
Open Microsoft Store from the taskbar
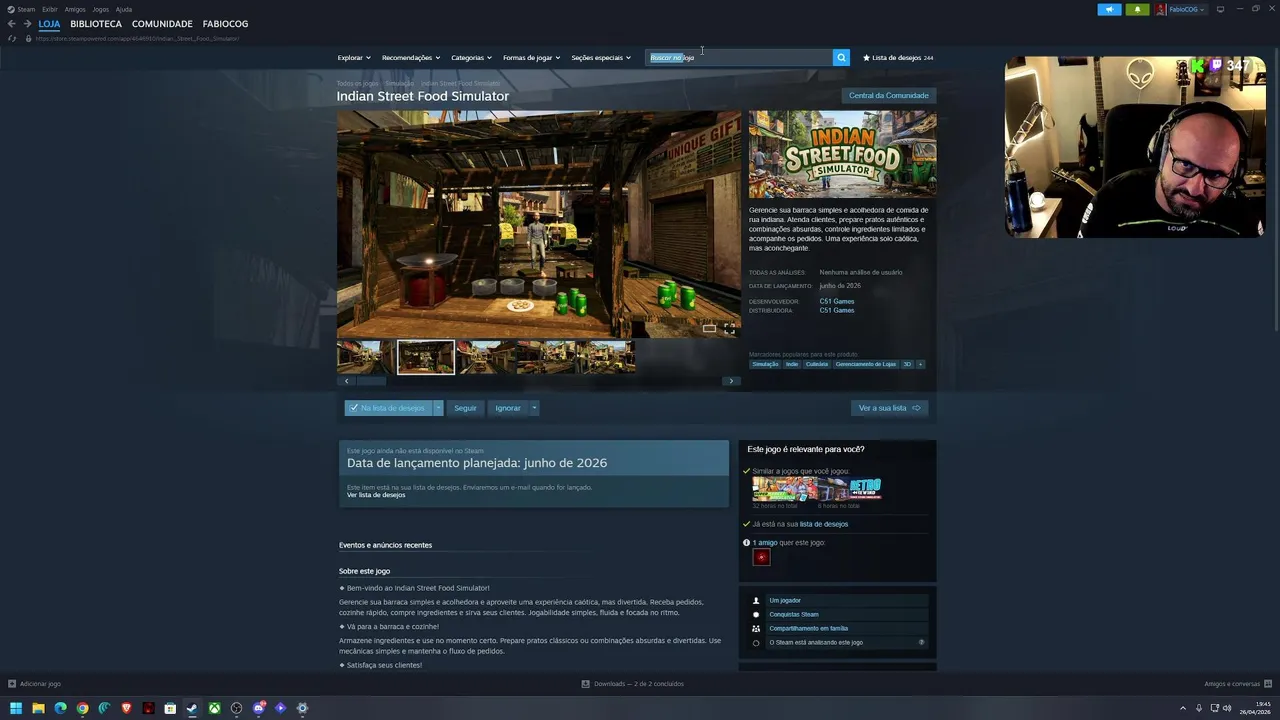(x=170, y=708)
